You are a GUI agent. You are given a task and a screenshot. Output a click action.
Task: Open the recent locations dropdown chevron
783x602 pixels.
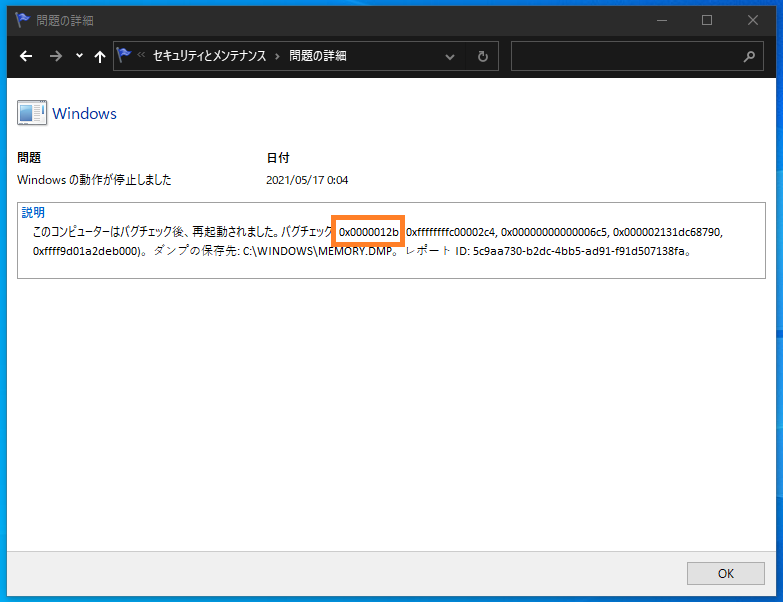tap(79, 56)
